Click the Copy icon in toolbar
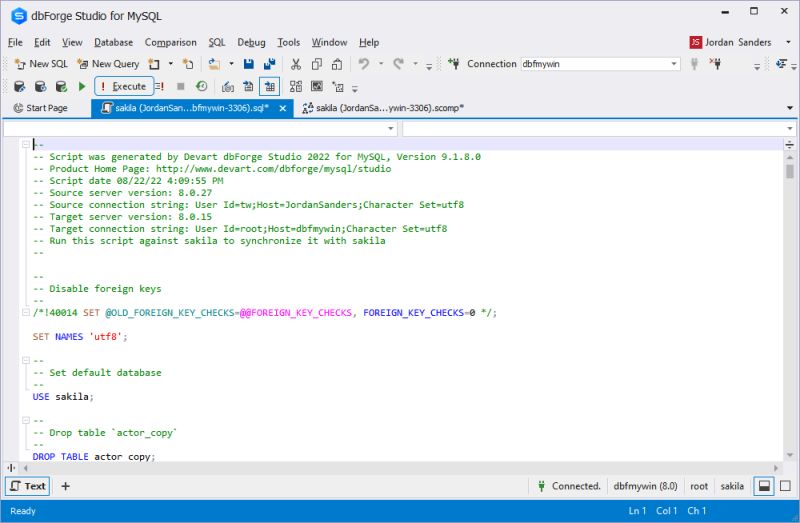This screenshot has height=523, width=800. click(x=316, y=64)
